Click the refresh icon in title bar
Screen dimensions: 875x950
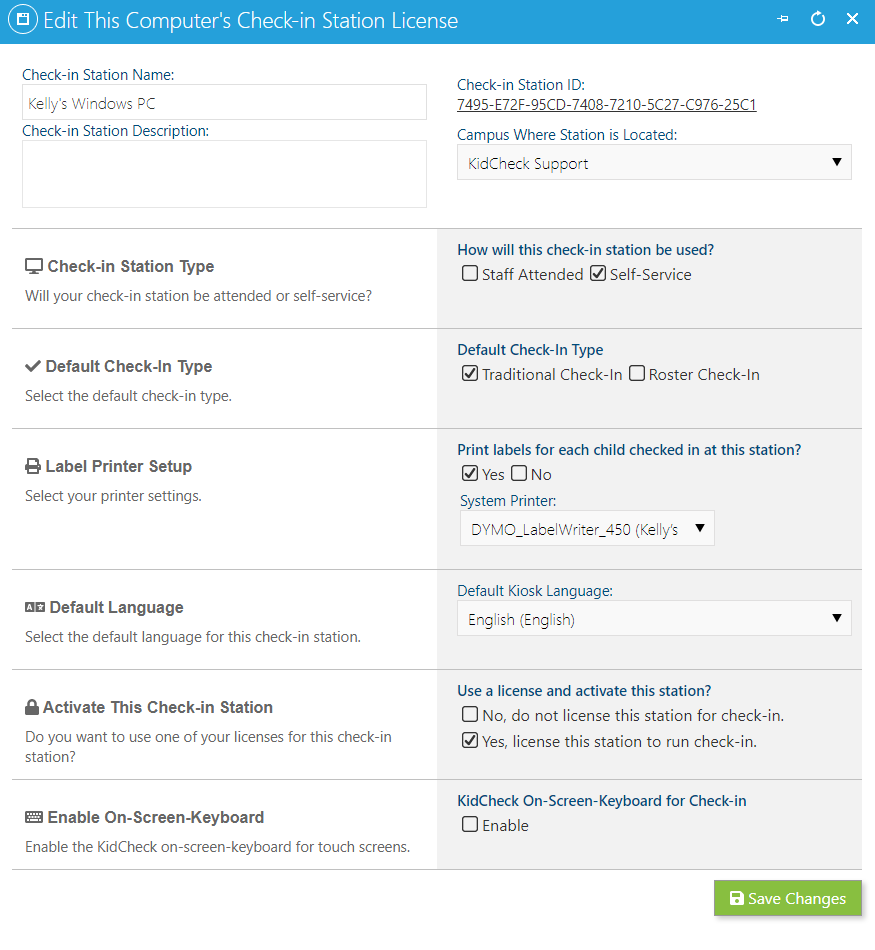point(817,19)
